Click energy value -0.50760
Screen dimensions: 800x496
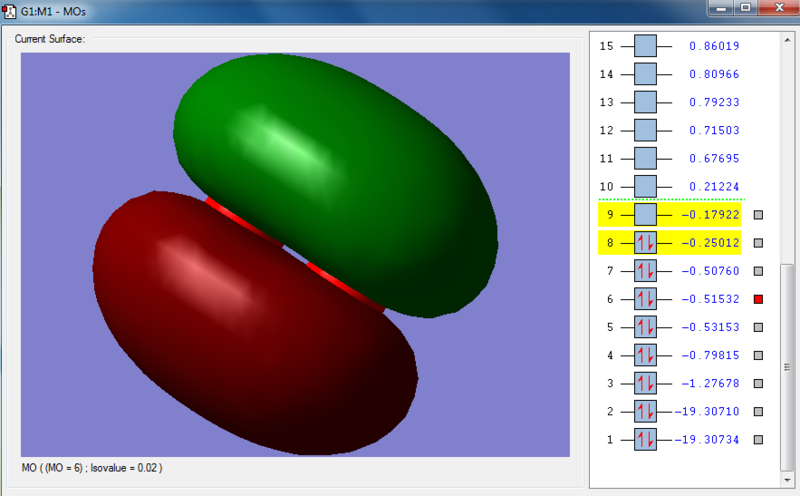point(710,270)
